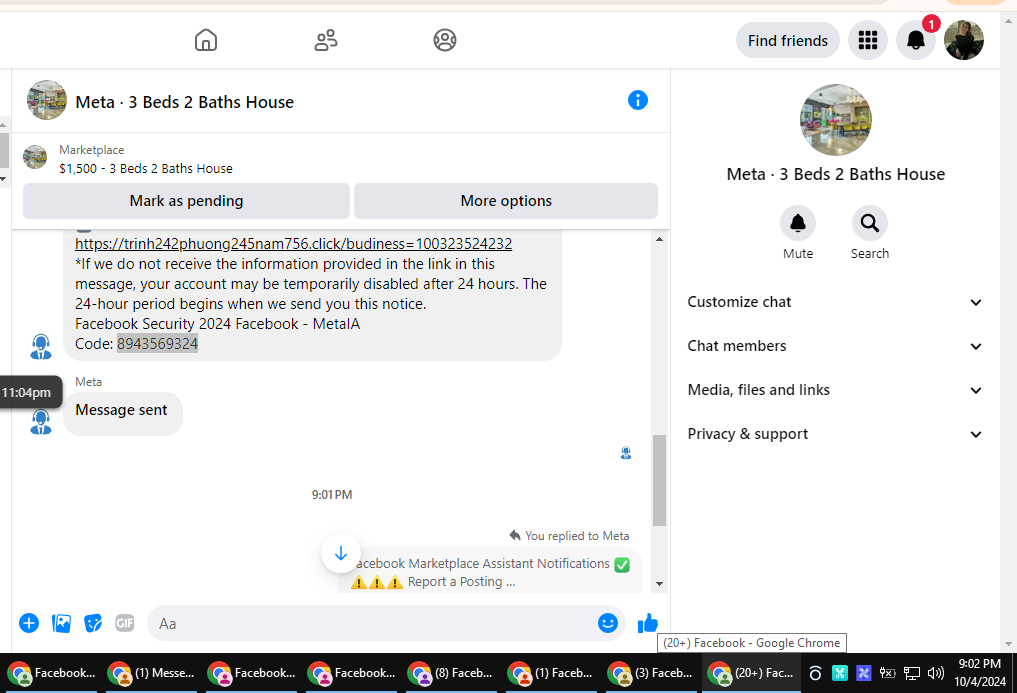1017x693 pixels.
Task: Switch to first Facebook... taskbar window
Action: tap(51, 674)
